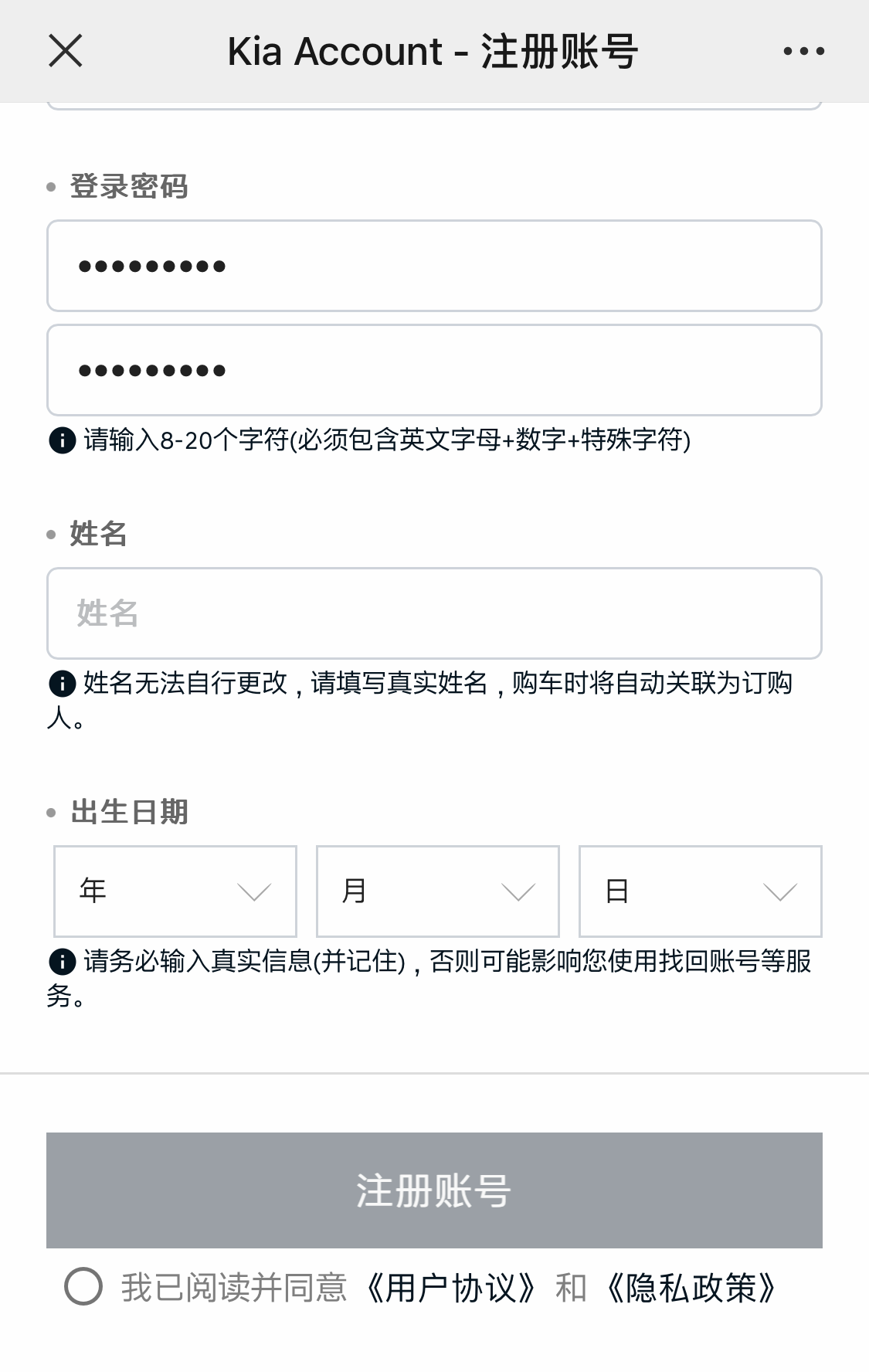Click the chevron arrow in month selector
Image resolution: width=869 pixels, height=1372 pixels.
pyautogui.click(x=518, y=893)
